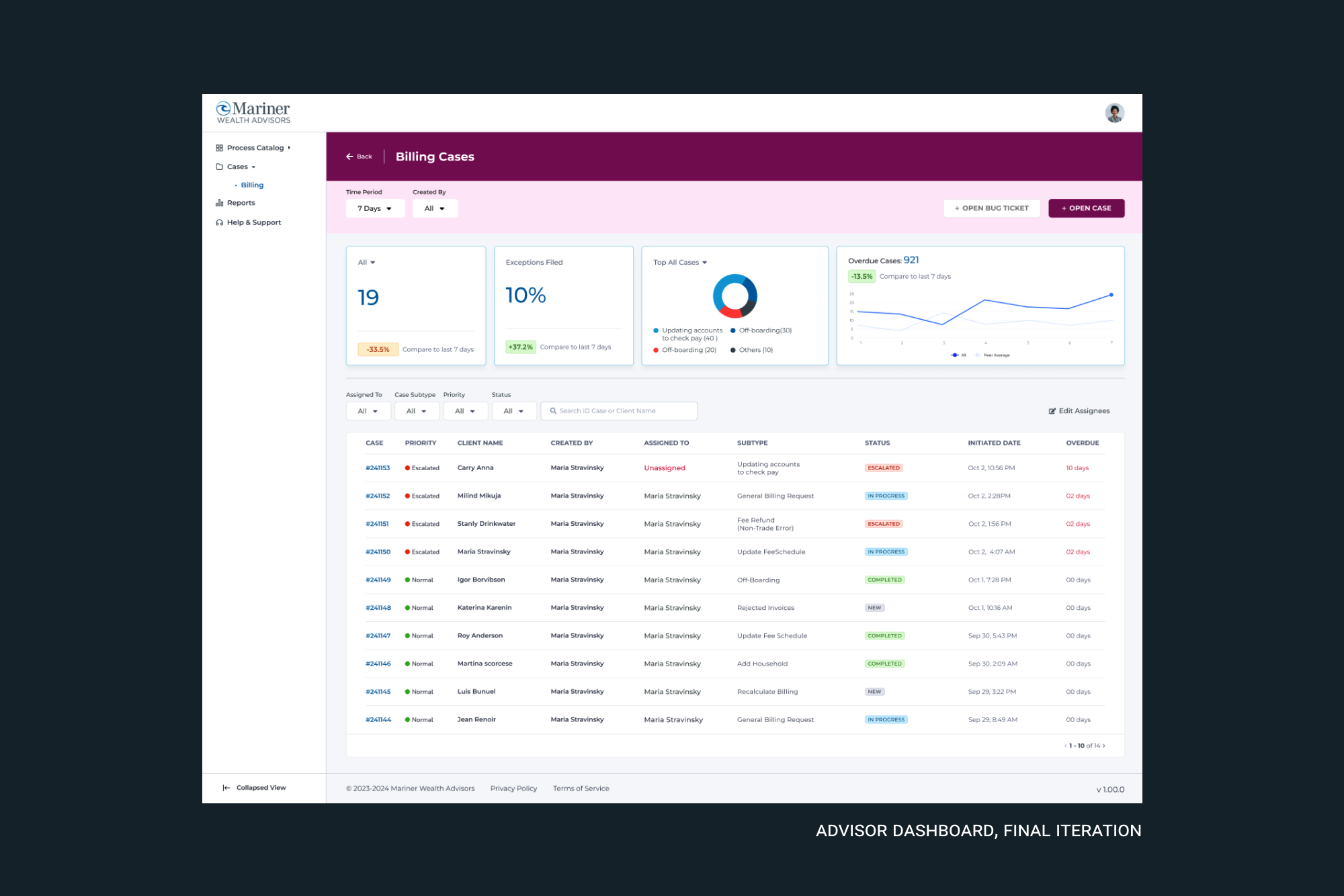Image resolution: width=1344 pixels, height=896 pixels.
Task: Toggle the All series chart legend
Action: (958, 355)
